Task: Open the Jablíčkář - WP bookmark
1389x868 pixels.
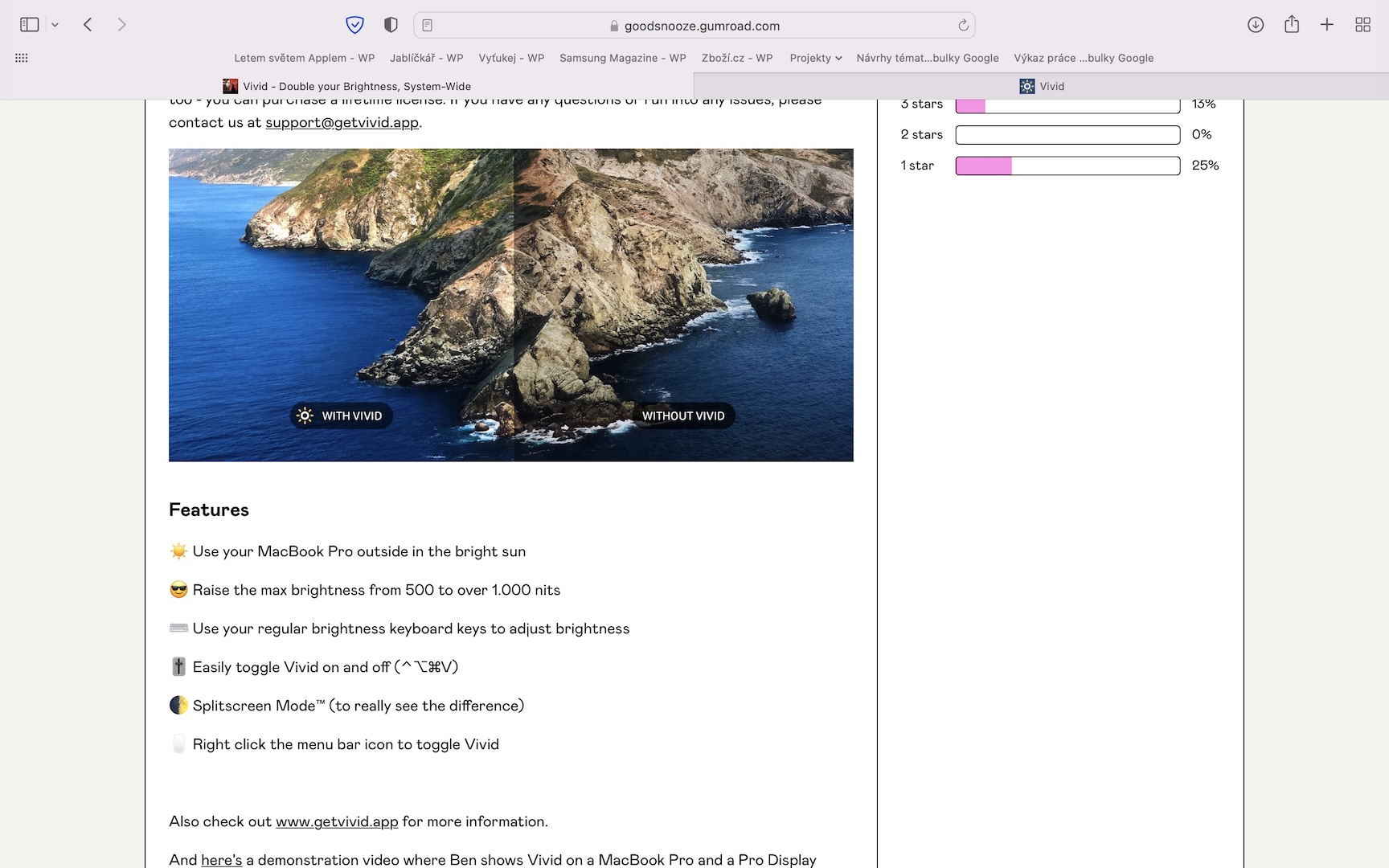Action: click(426, 58)
